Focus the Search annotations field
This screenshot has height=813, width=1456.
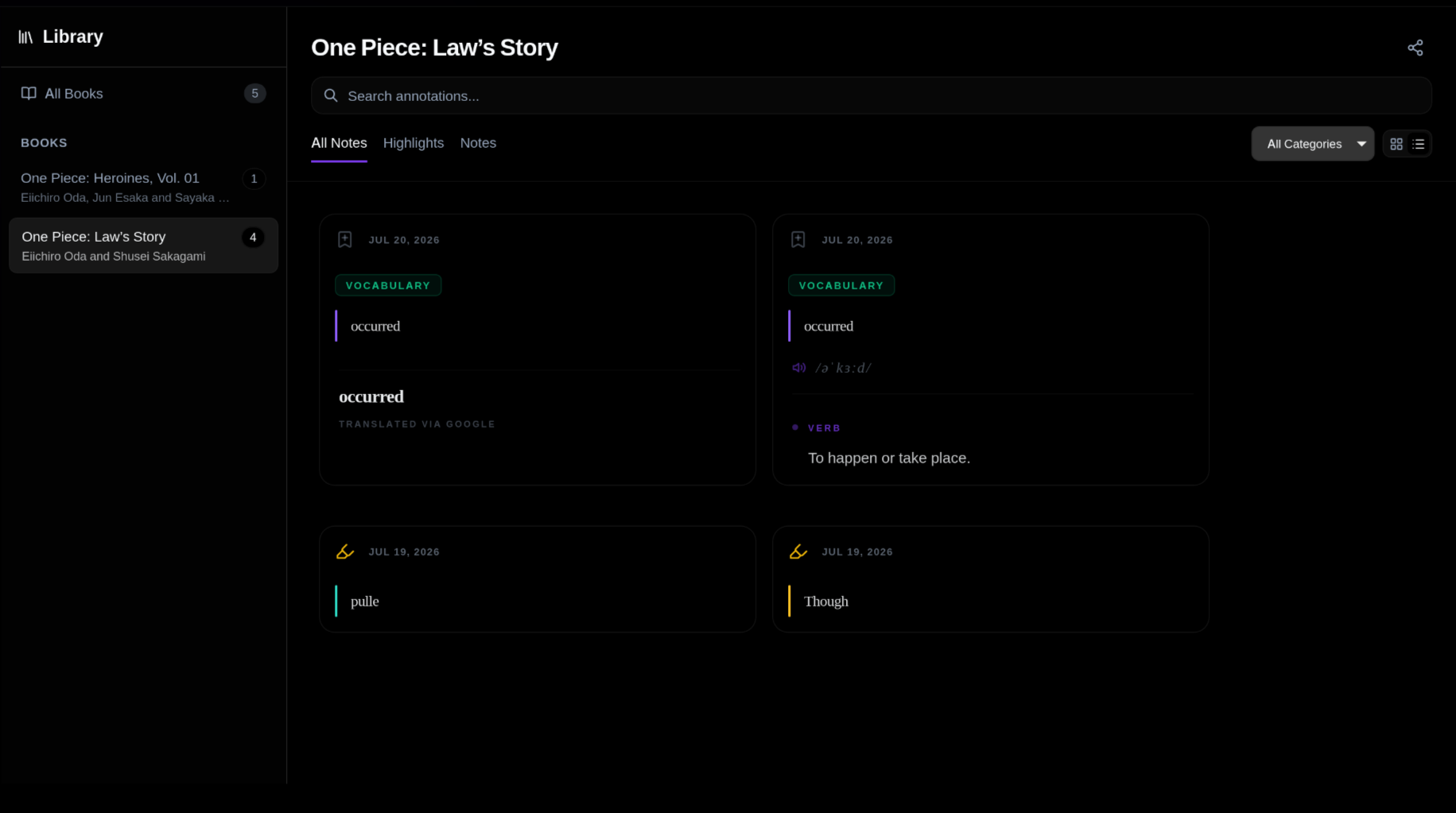[871, 95]
